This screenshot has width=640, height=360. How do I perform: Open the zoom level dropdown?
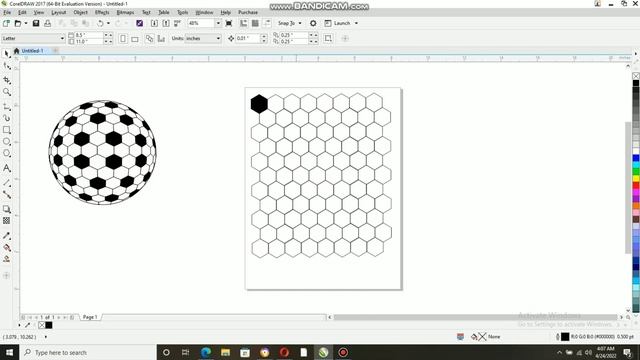(x=218, y=23)
